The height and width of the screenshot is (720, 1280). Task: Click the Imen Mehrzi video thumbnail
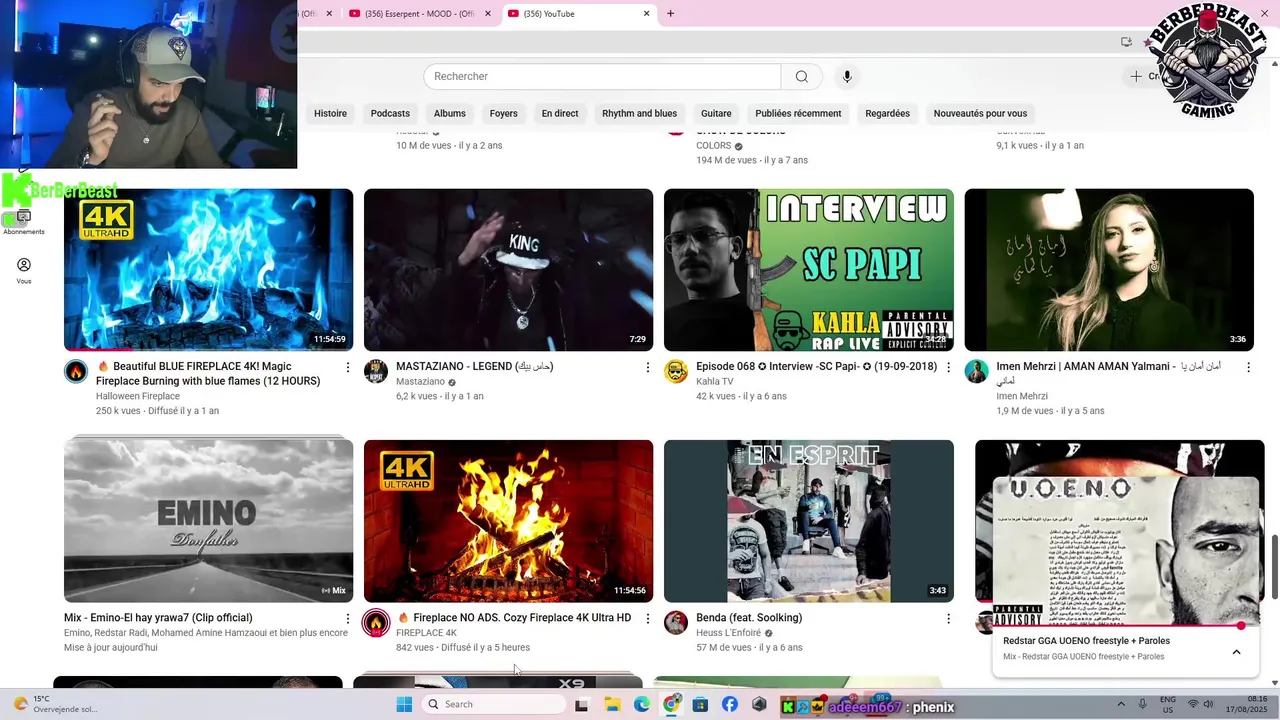point(1108,270)
